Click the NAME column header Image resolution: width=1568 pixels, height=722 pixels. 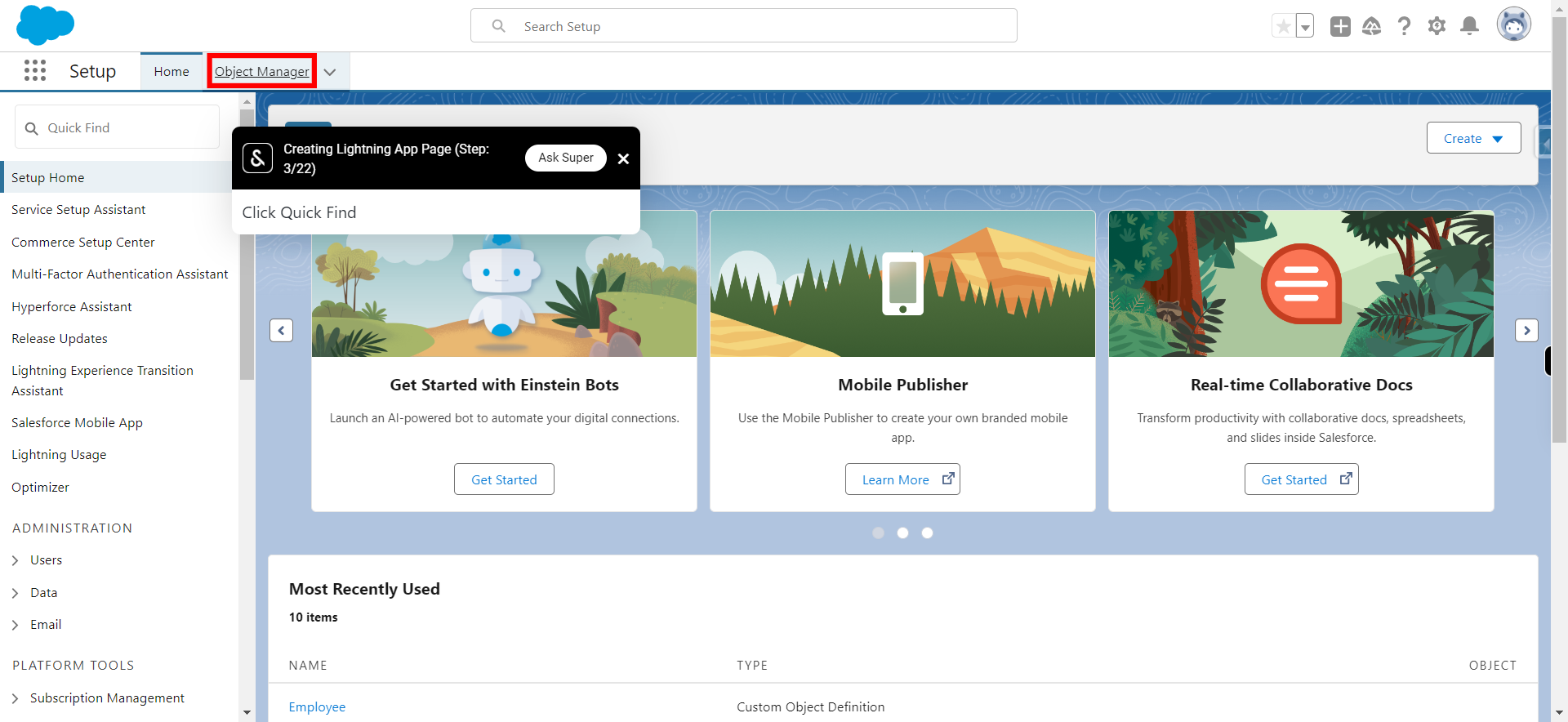(x=308, y=666)
